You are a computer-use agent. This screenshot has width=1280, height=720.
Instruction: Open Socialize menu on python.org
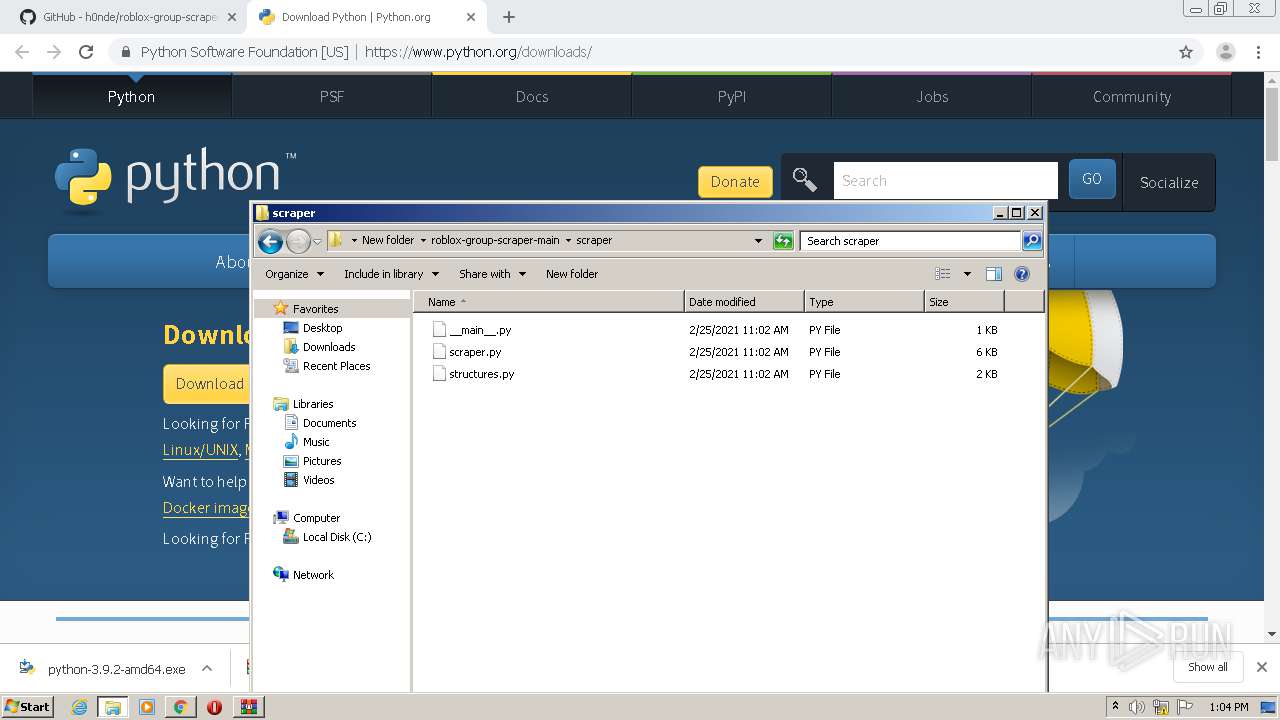pyautogui.click(x=1169, y=182)
